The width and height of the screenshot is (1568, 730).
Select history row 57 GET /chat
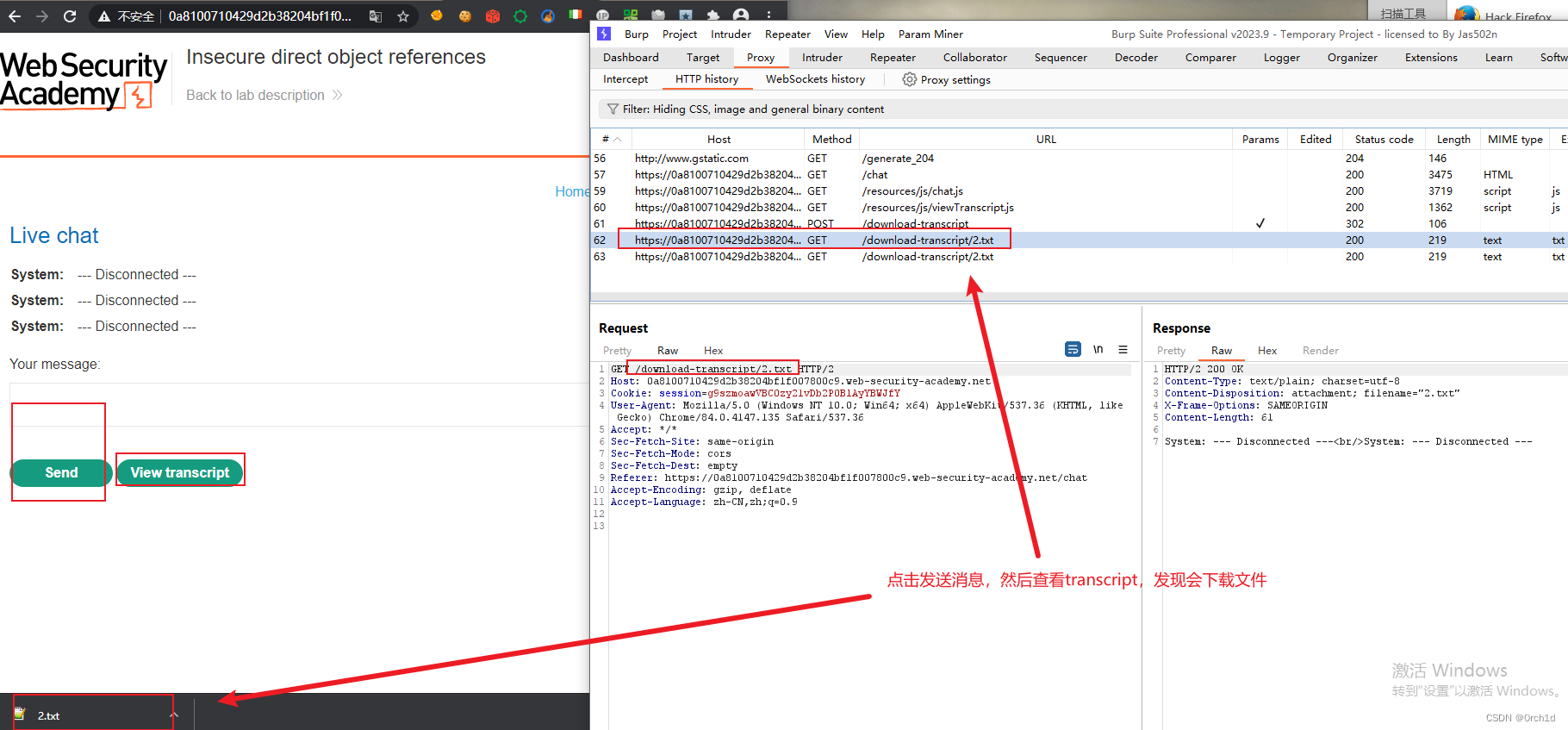tap(1079, 175)
